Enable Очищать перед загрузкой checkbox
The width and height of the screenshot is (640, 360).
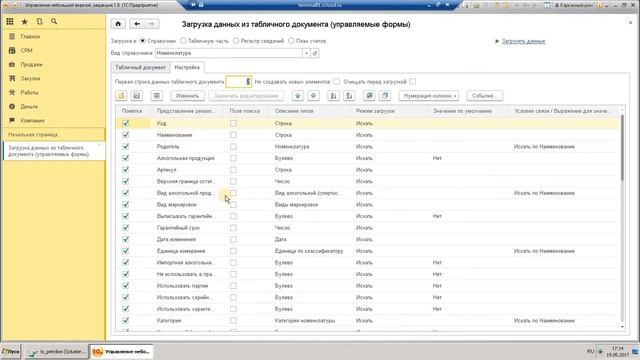click(413, 82)
